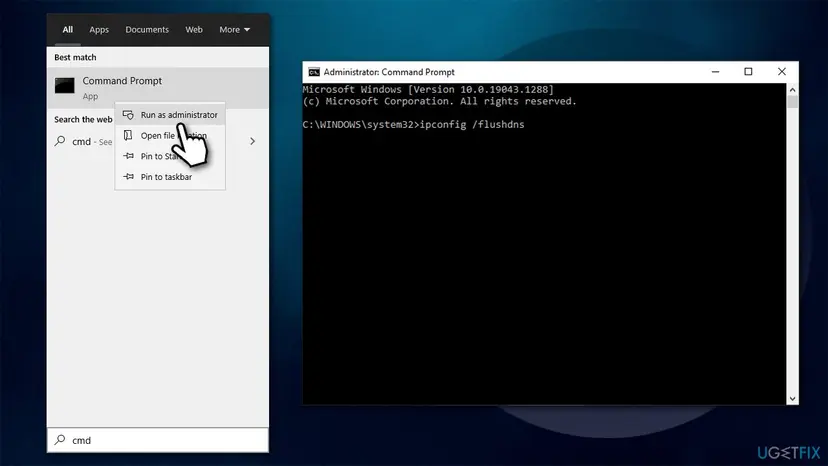This screenshot has width=828, height=466.
Task: Minimize the Command Prompt window
Action: [716, 72]
